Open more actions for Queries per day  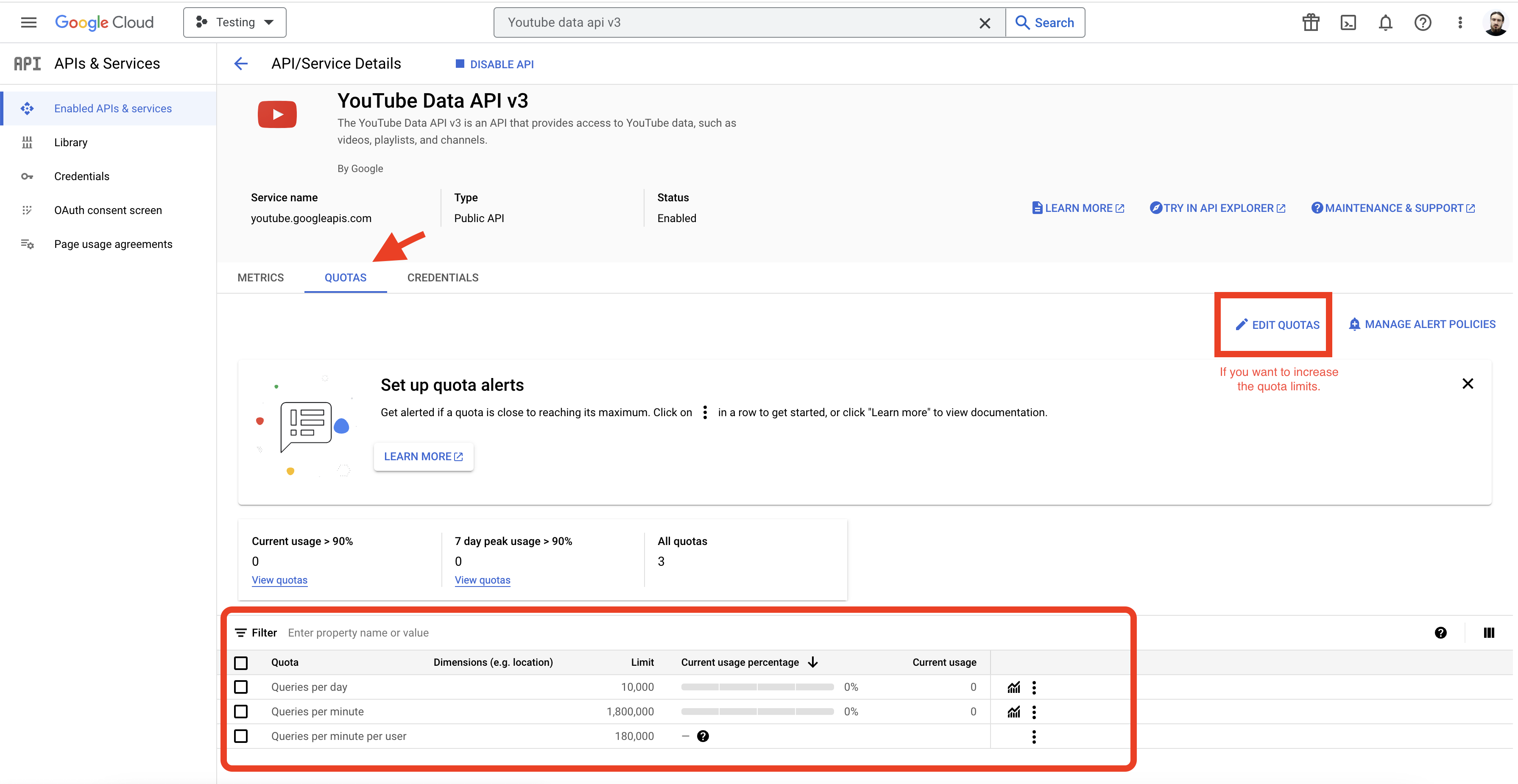point(1034,687)
